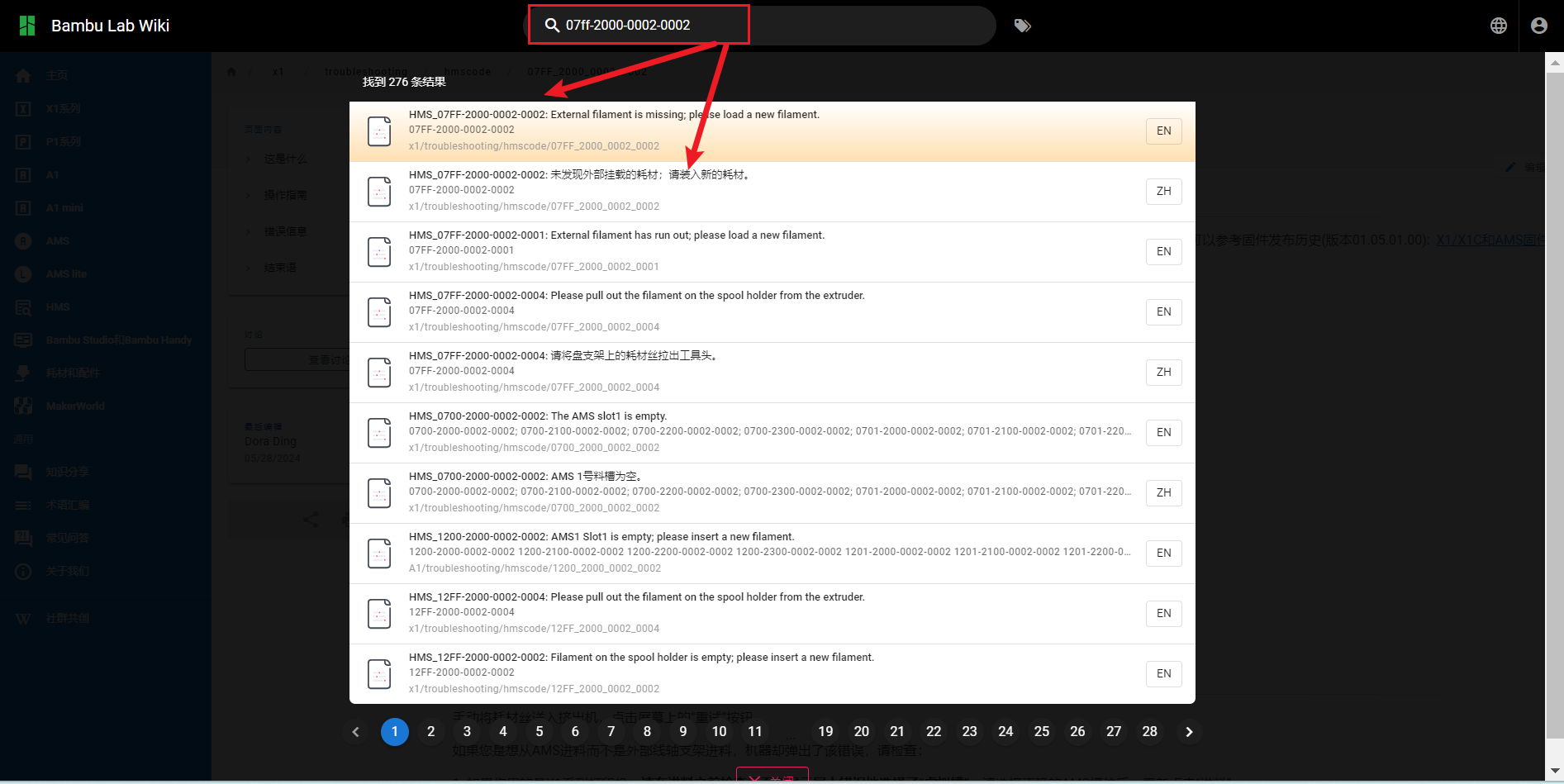Open A1 mini in the sidebar

pyautogui.click(x=106, y=208)
